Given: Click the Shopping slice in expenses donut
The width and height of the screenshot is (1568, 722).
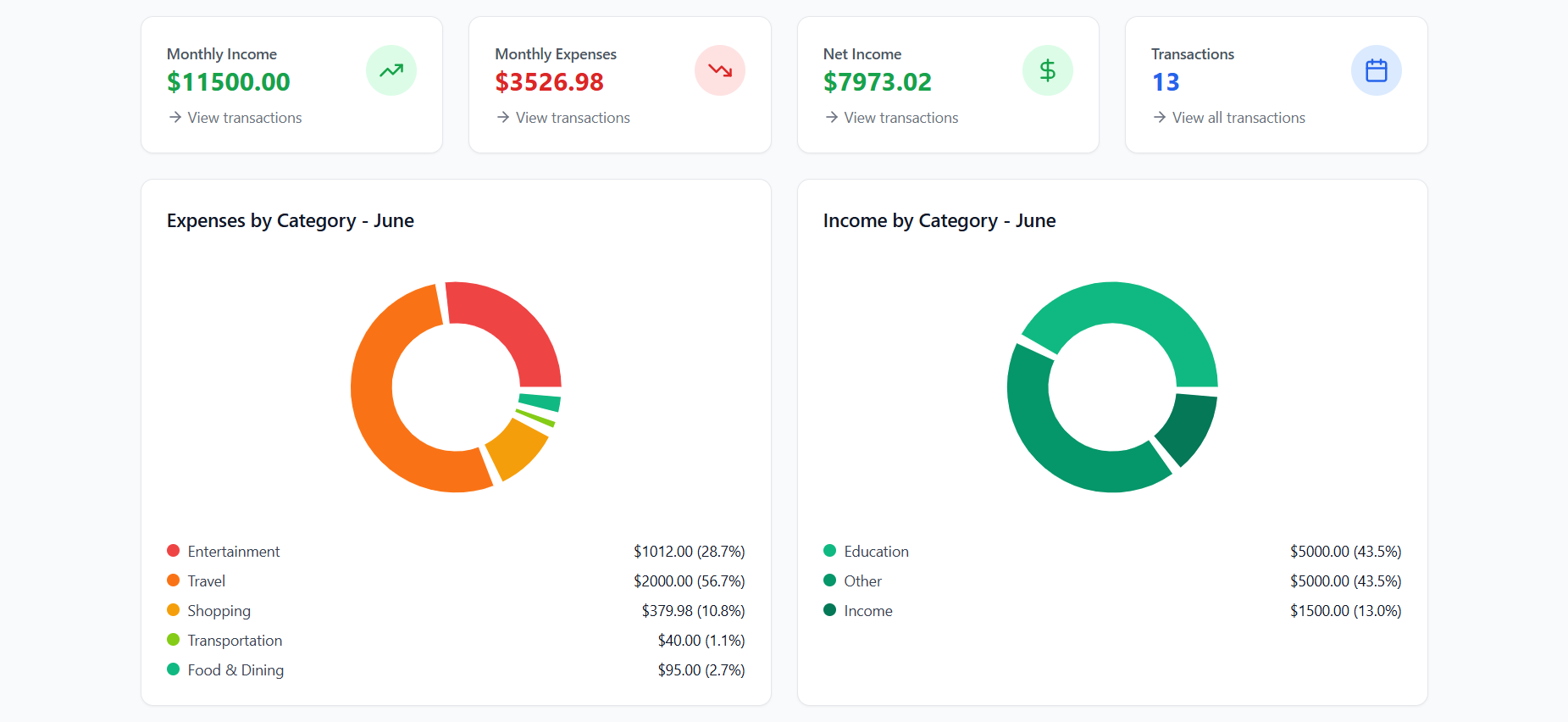Looking at the screenshot, I should click(518, 447).
